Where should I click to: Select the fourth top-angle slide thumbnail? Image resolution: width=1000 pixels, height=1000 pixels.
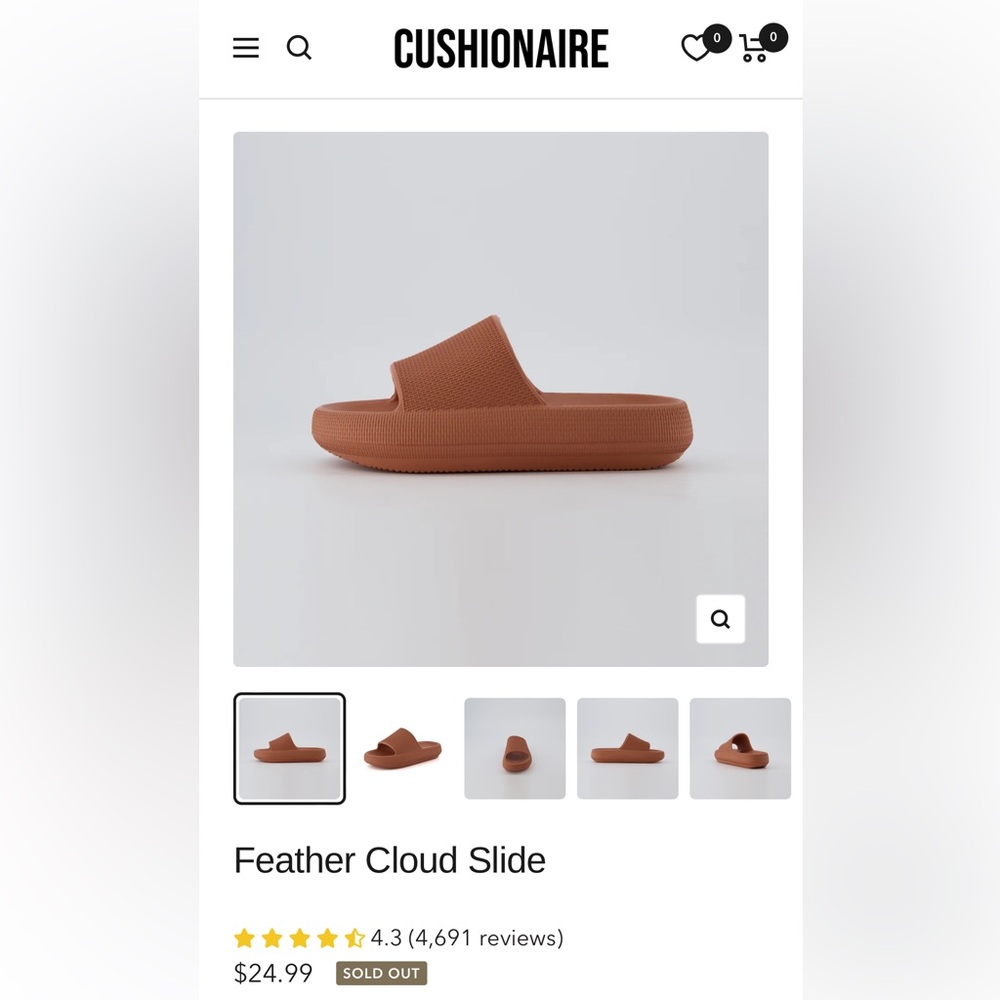point(628,748)
